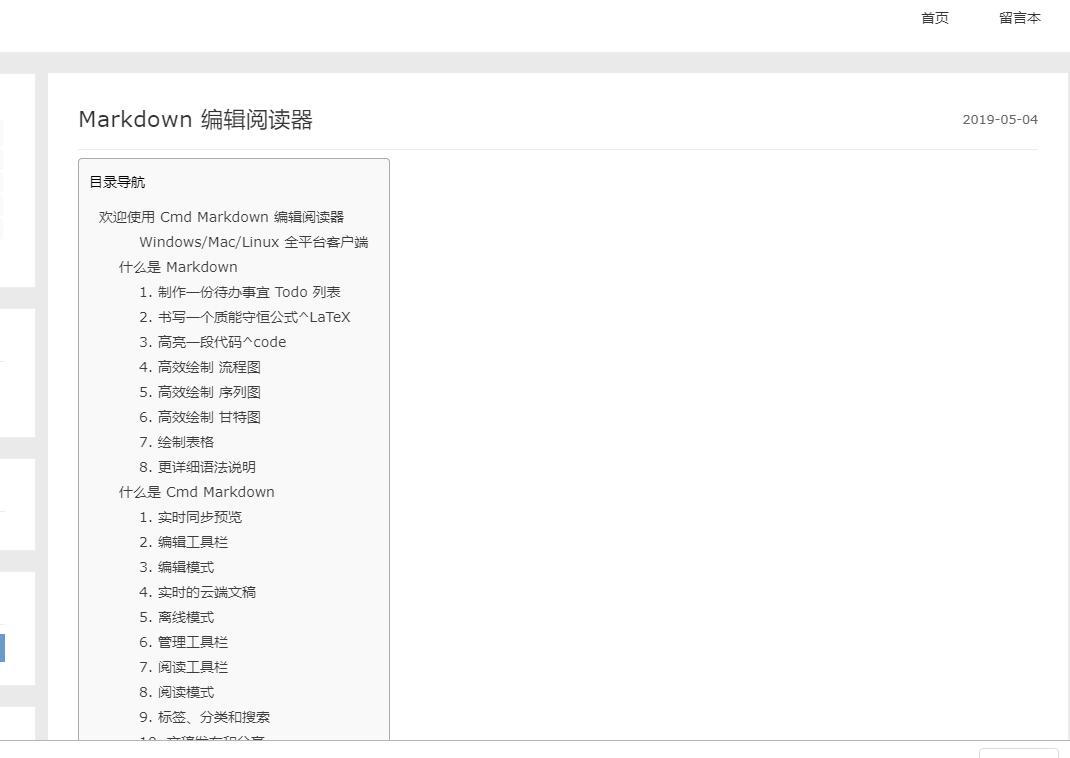Open the 高效绘制 序列图 section link

[x=208, y=392]
